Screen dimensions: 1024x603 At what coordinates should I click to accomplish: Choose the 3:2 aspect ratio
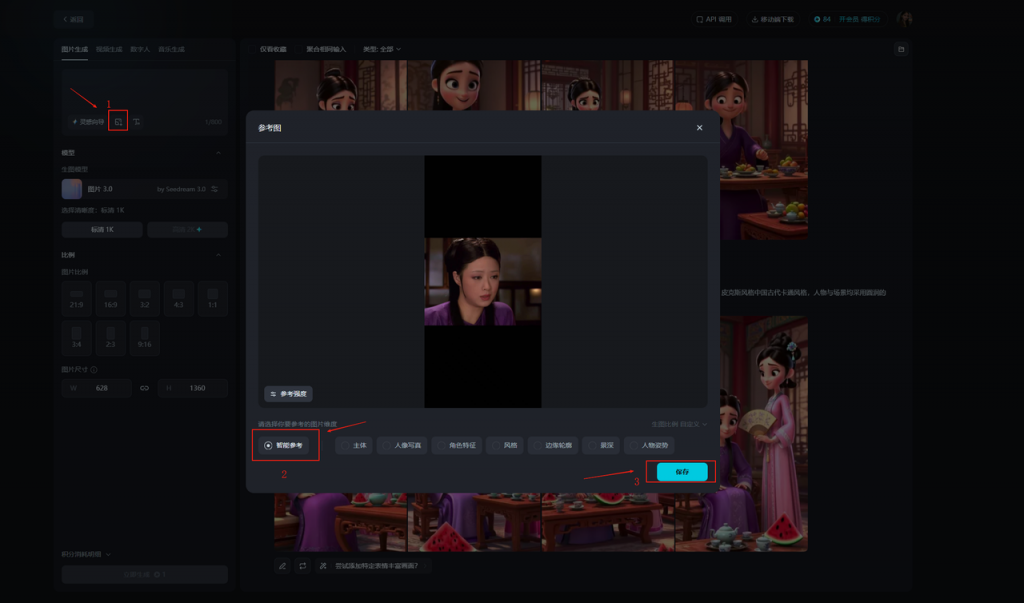click(144, 299)
